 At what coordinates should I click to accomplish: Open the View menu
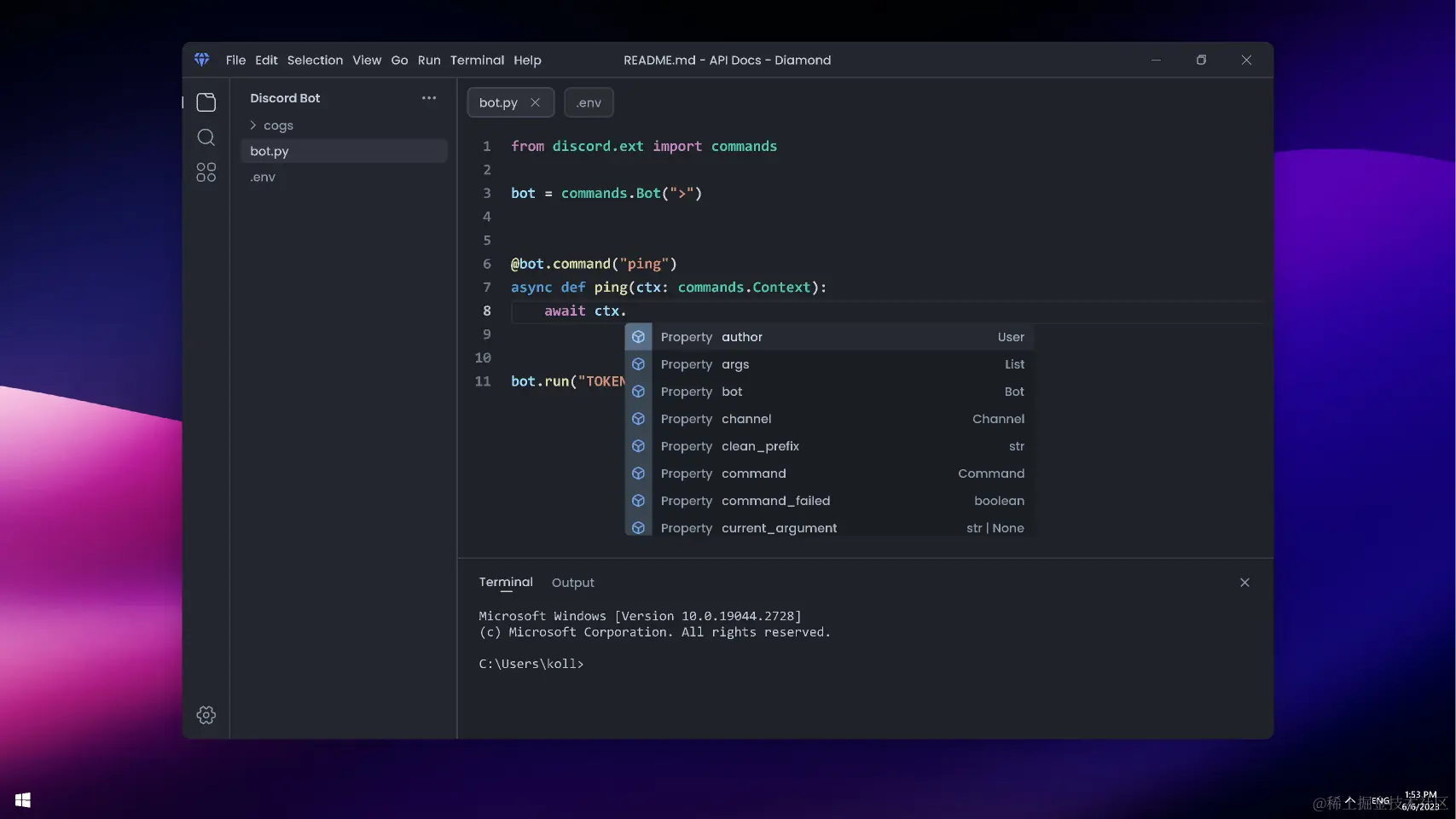[367, 60]
